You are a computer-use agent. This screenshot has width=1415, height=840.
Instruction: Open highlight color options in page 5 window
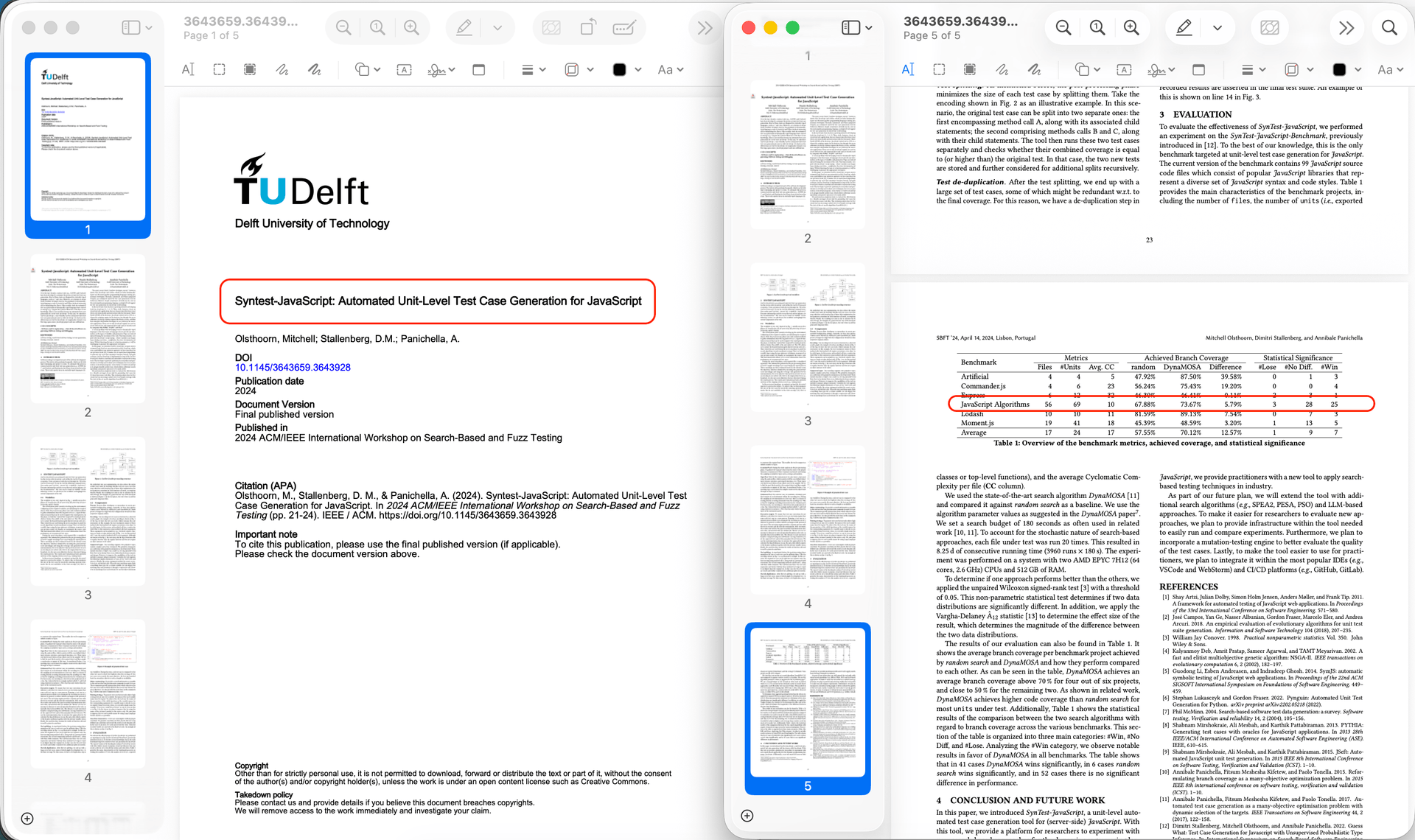tap(1217, 28)
